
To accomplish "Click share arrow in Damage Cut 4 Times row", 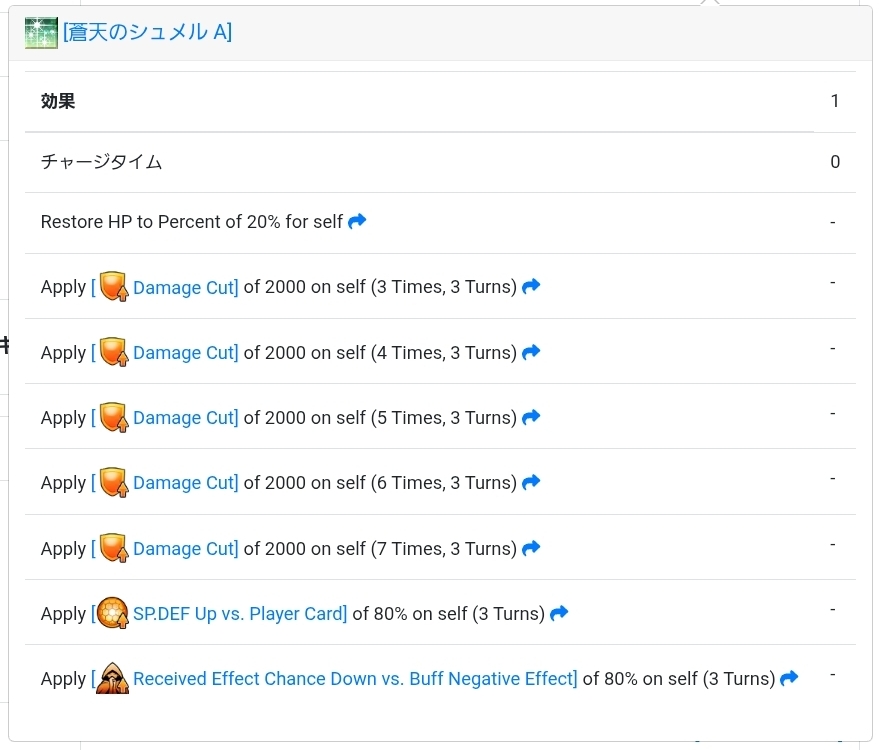I will [531, 352].
